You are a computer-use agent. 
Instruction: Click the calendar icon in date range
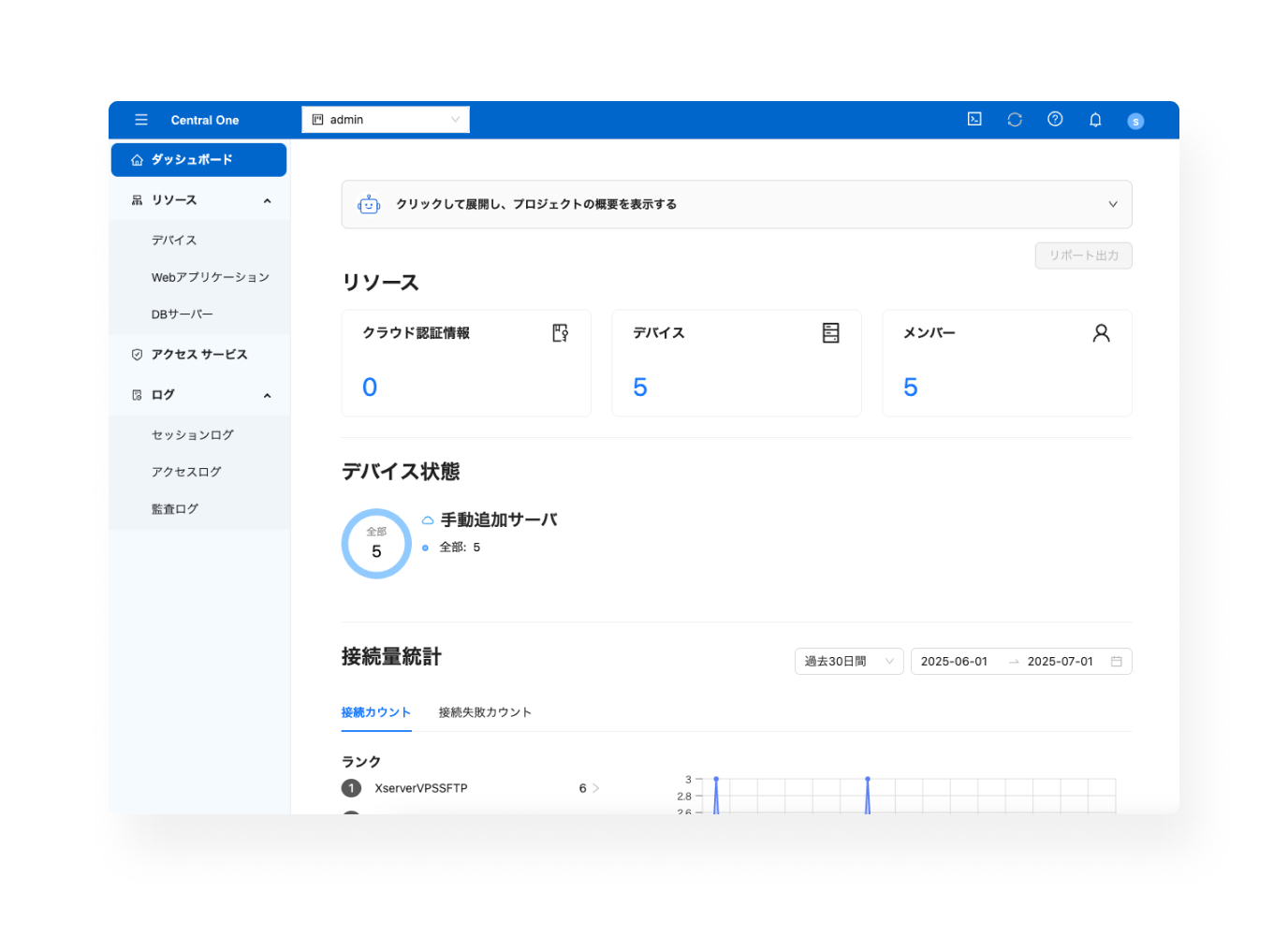[x=1116, y=662]
